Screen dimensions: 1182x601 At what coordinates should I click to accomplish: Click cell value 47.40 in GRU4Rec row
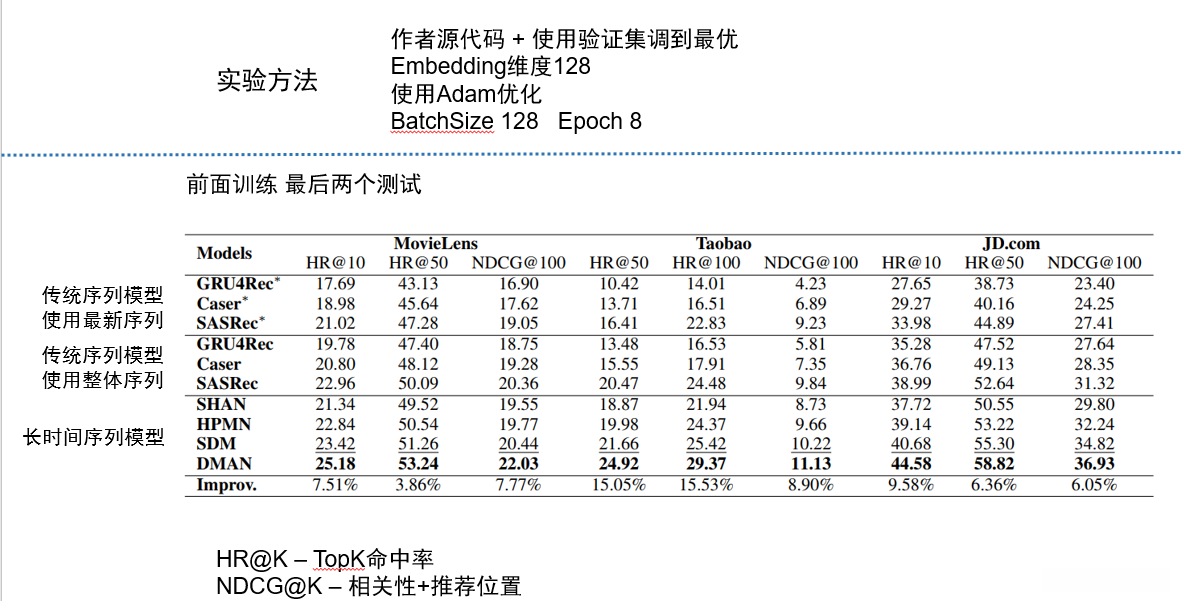pos(418,344)
